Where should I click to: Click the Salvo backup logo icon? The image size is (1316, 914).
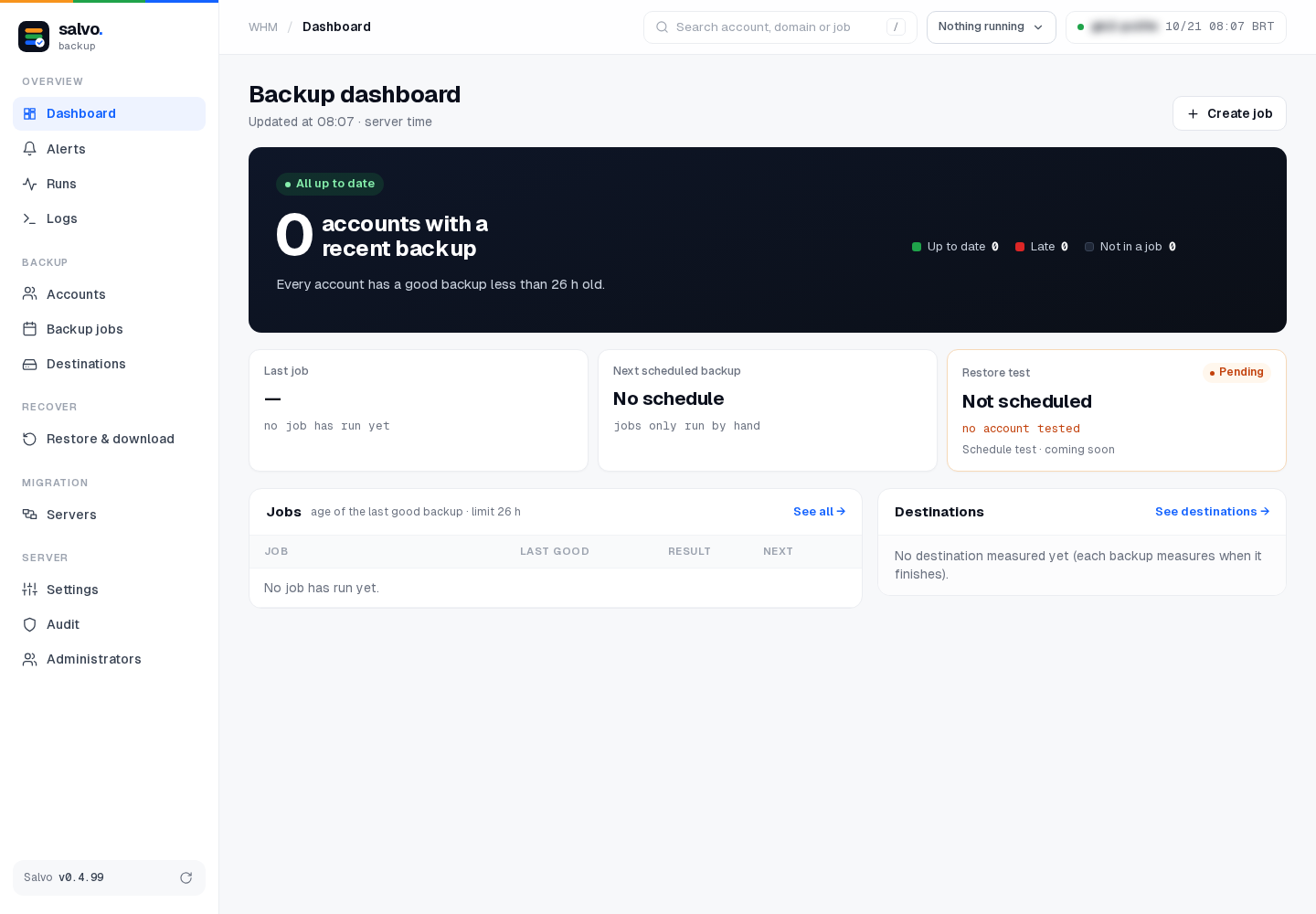tap(34, 37)
